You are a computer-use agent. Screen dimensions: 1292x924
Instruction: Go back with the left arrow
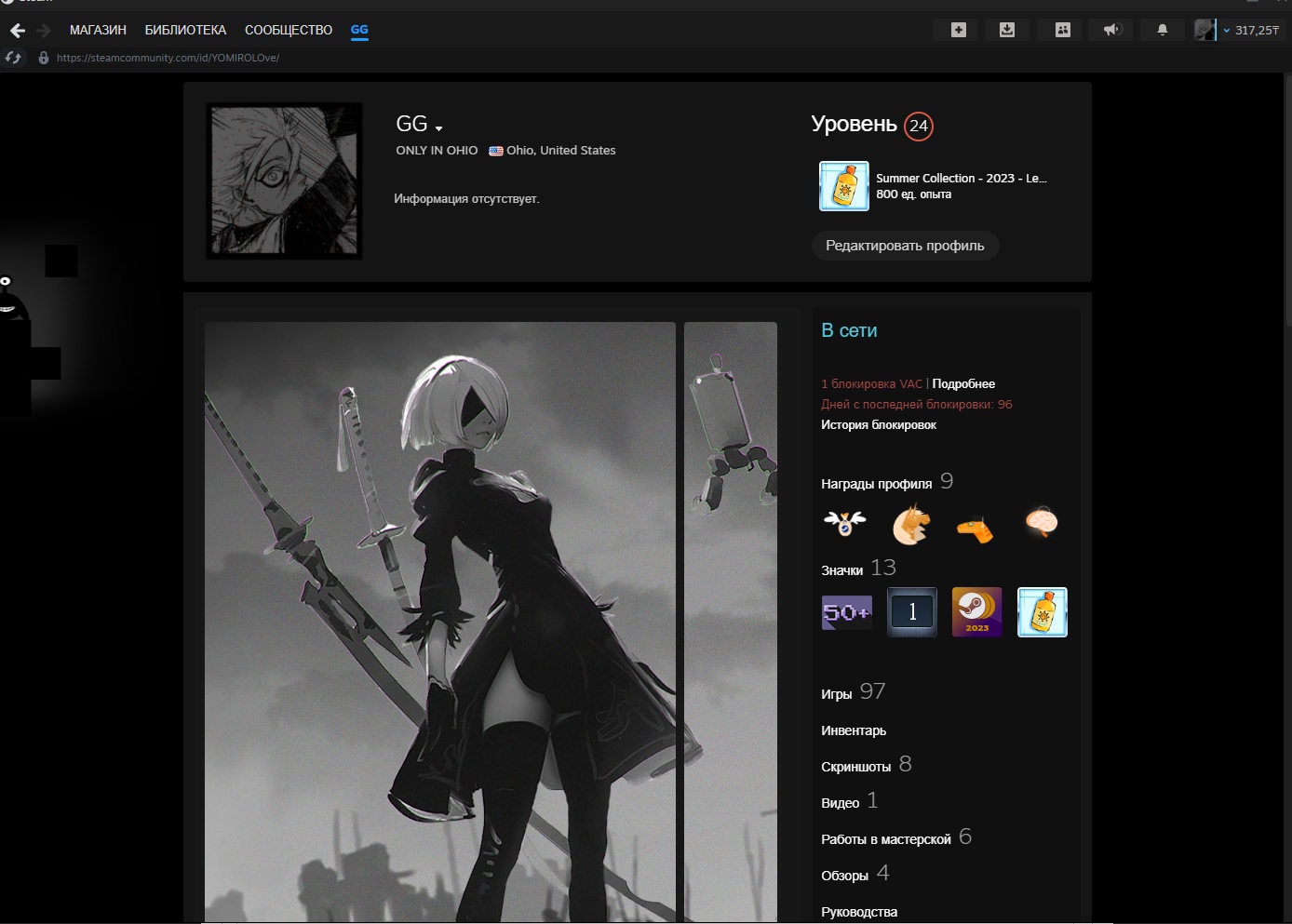click(17, 31)
